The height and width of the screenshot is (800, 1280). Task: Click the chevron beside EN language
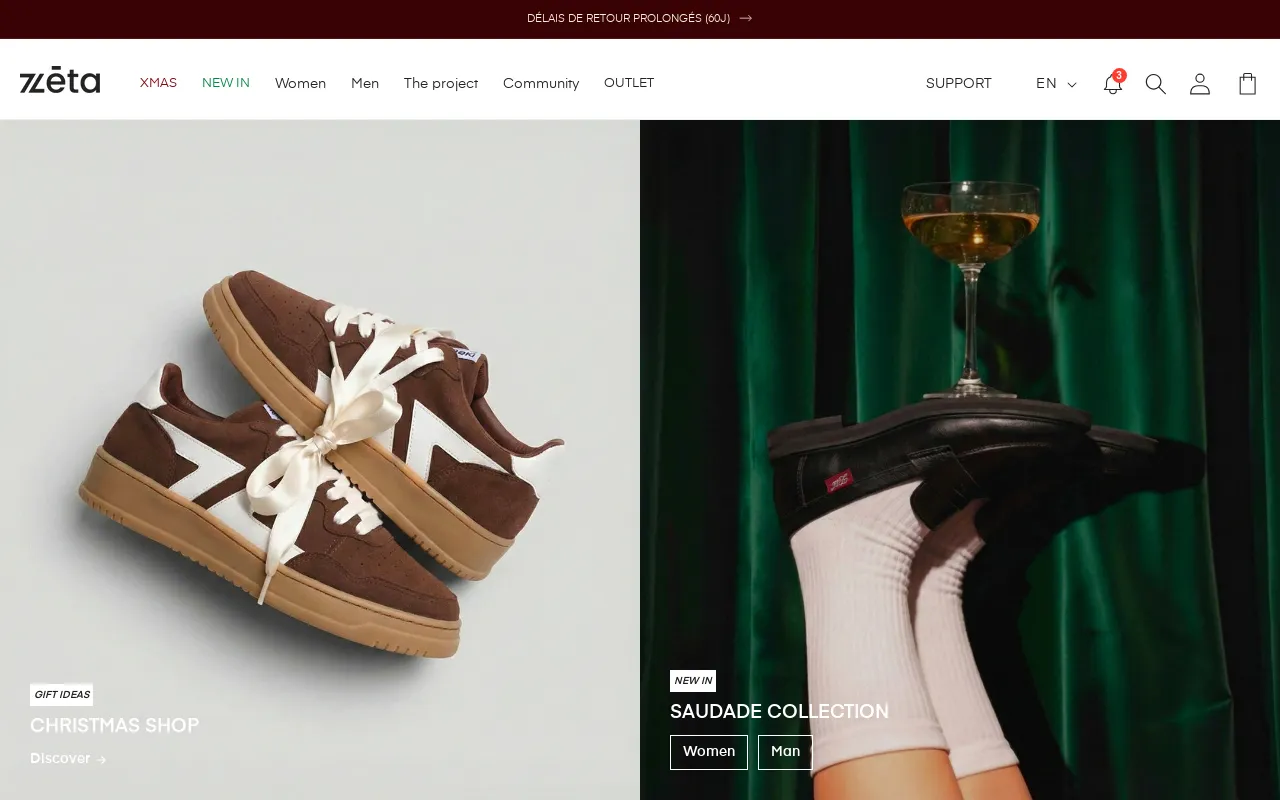click(1072, 85)
